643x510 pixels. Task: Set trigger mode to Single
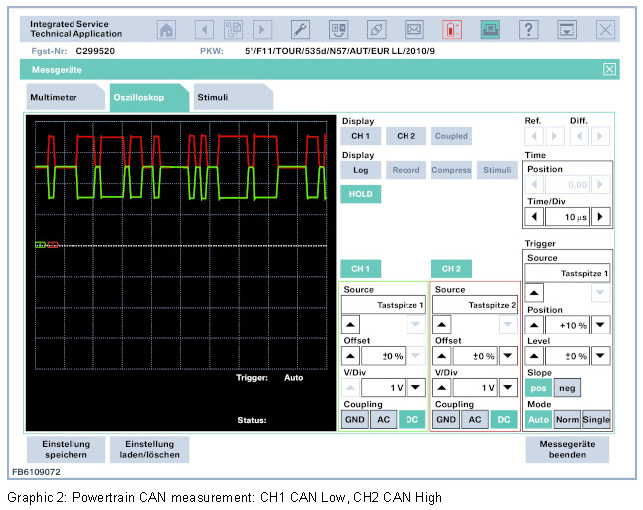tap(596, 420)
